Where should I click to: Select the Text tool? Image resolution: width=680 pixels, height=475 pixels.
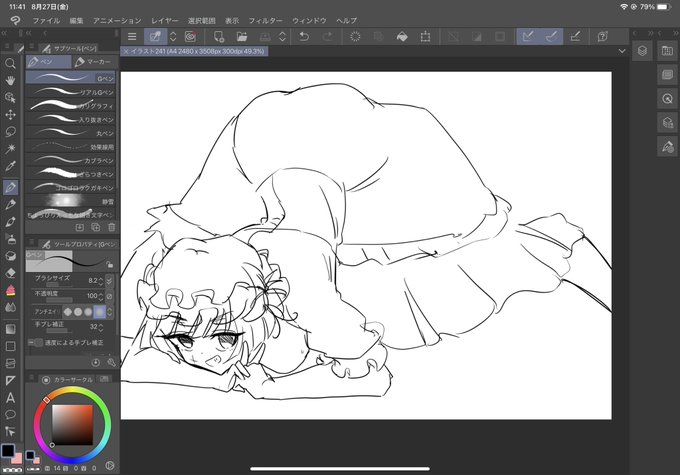pos(10,398)
